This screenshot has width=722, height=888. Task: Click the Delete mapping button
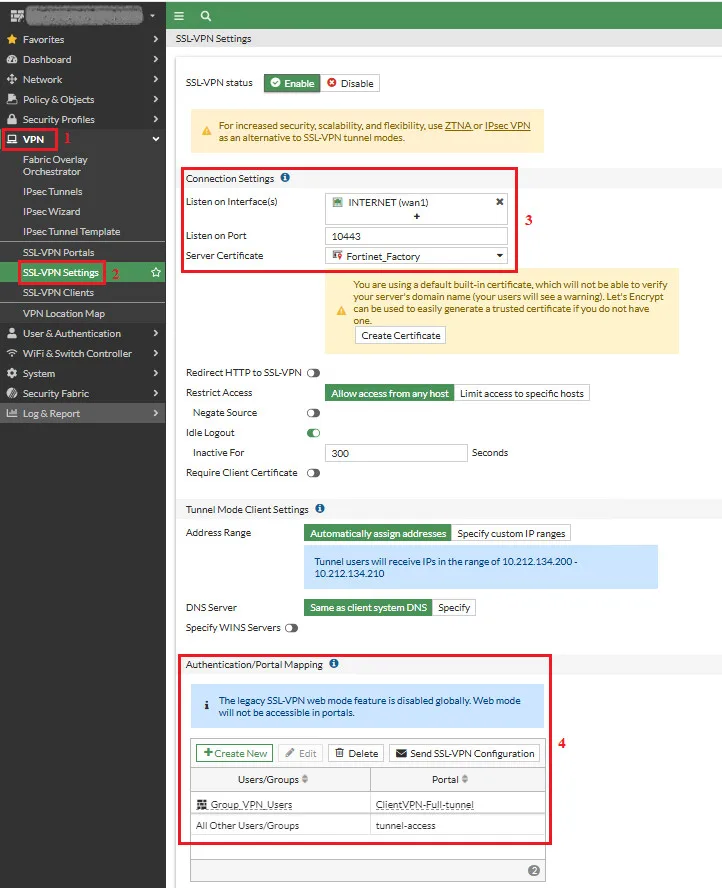tap(356, 753)
